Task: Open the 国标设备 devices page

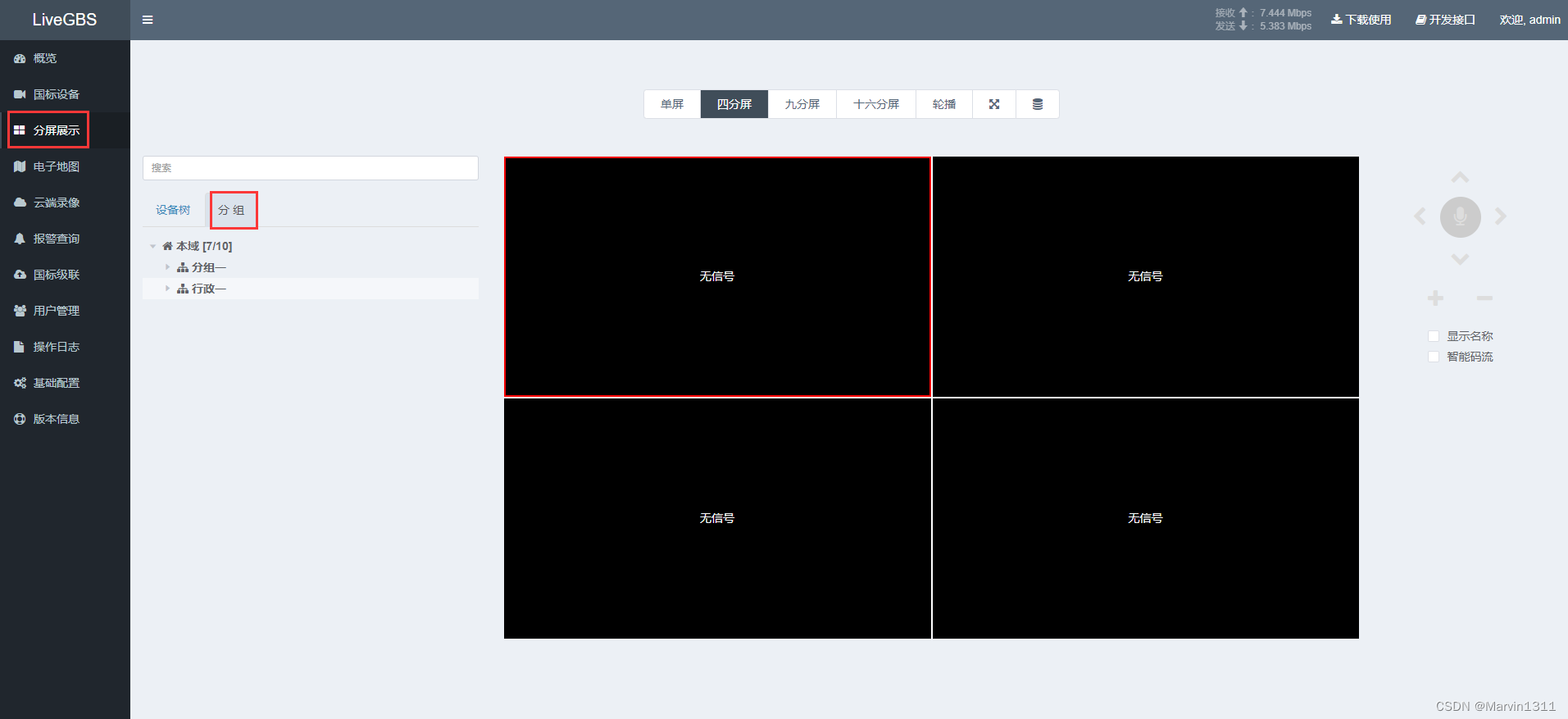Action: (x=65, y=94)
